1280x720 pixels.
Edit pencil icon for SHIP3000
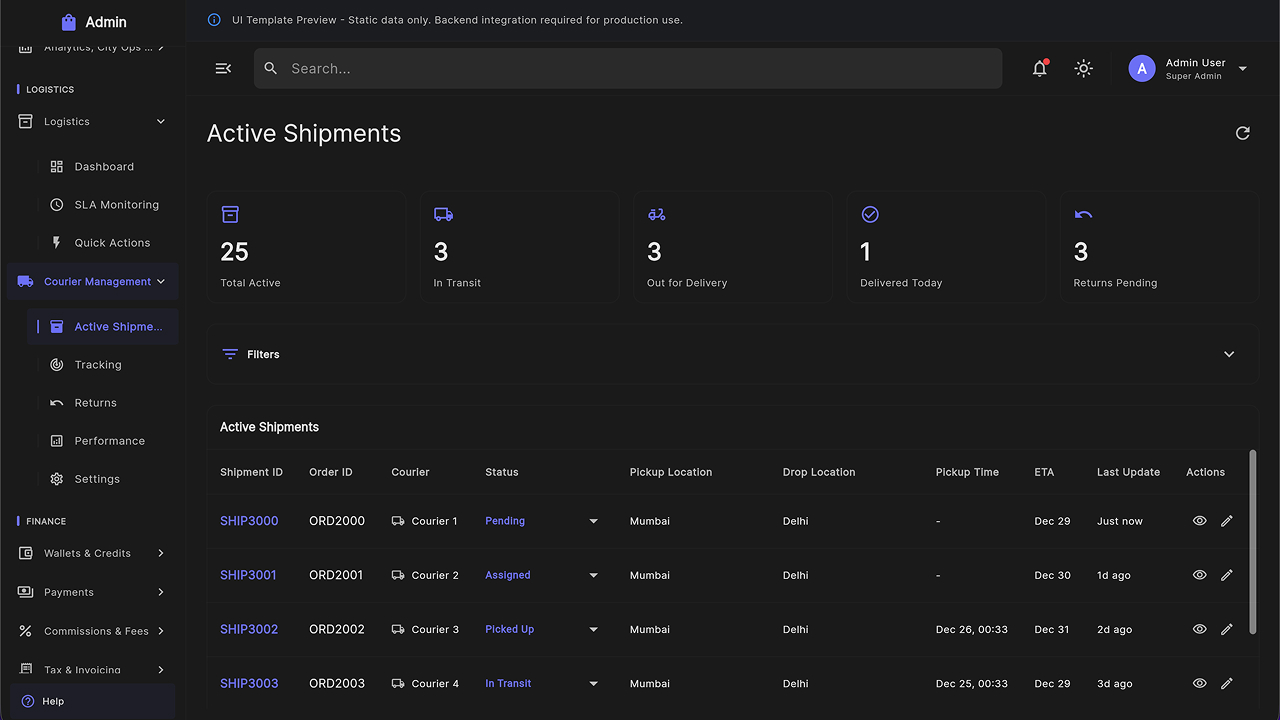pos(1227,521)
